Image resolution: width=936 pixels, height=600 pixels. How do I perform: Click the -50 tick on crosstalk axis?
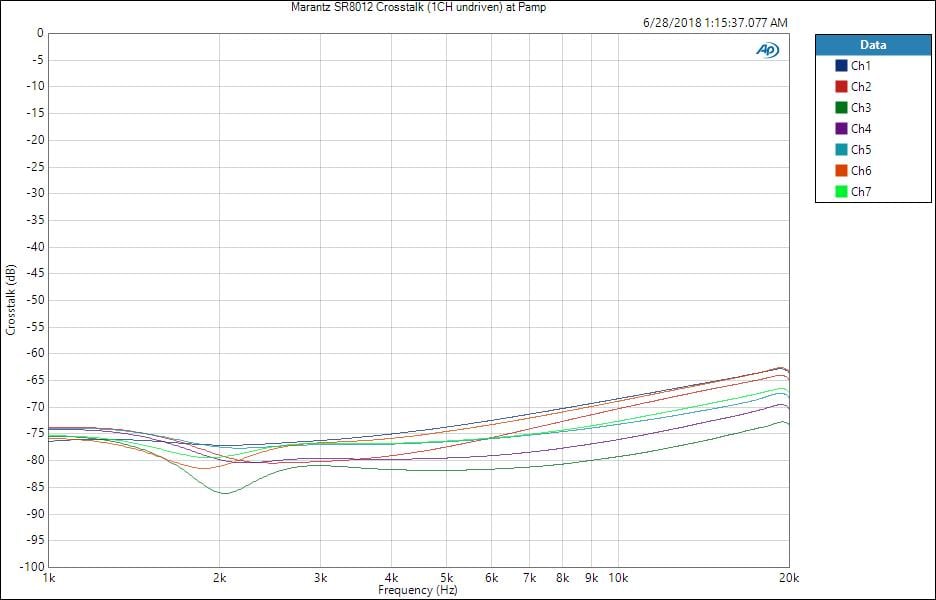pos(33,300)
